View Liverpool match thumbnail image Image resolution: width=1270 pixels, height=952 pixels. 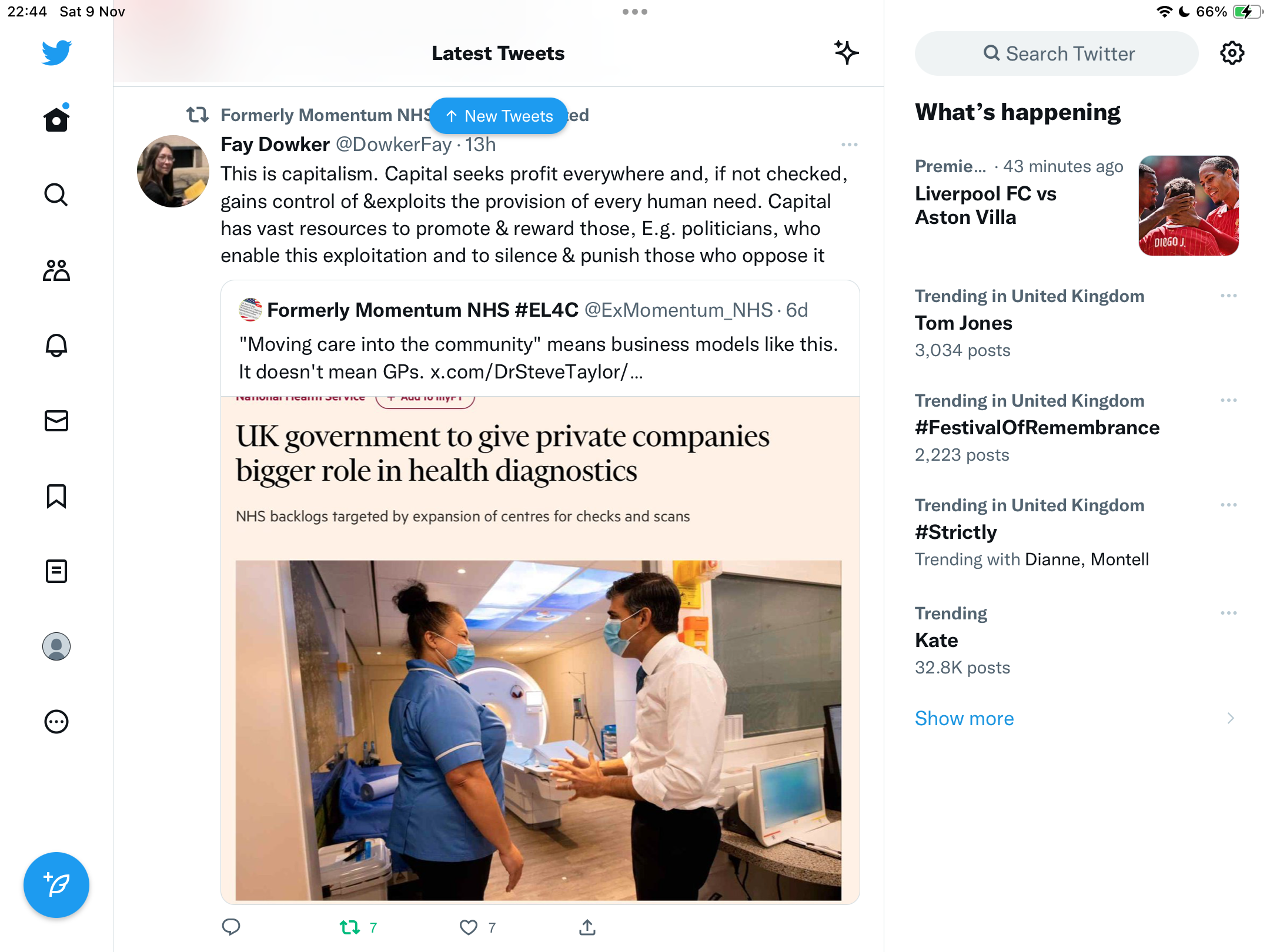(x=1188, y=206)
